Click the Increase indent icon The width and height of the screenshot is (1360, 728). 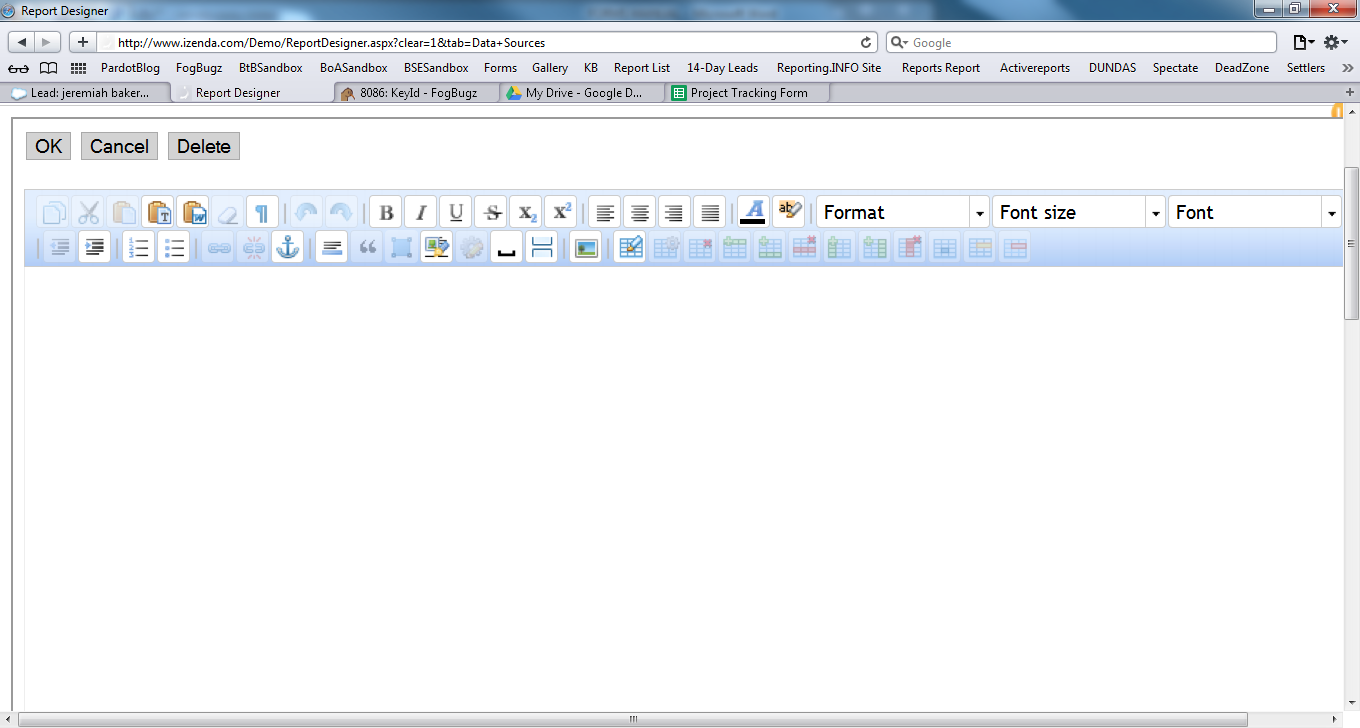[x=94, y=247]
